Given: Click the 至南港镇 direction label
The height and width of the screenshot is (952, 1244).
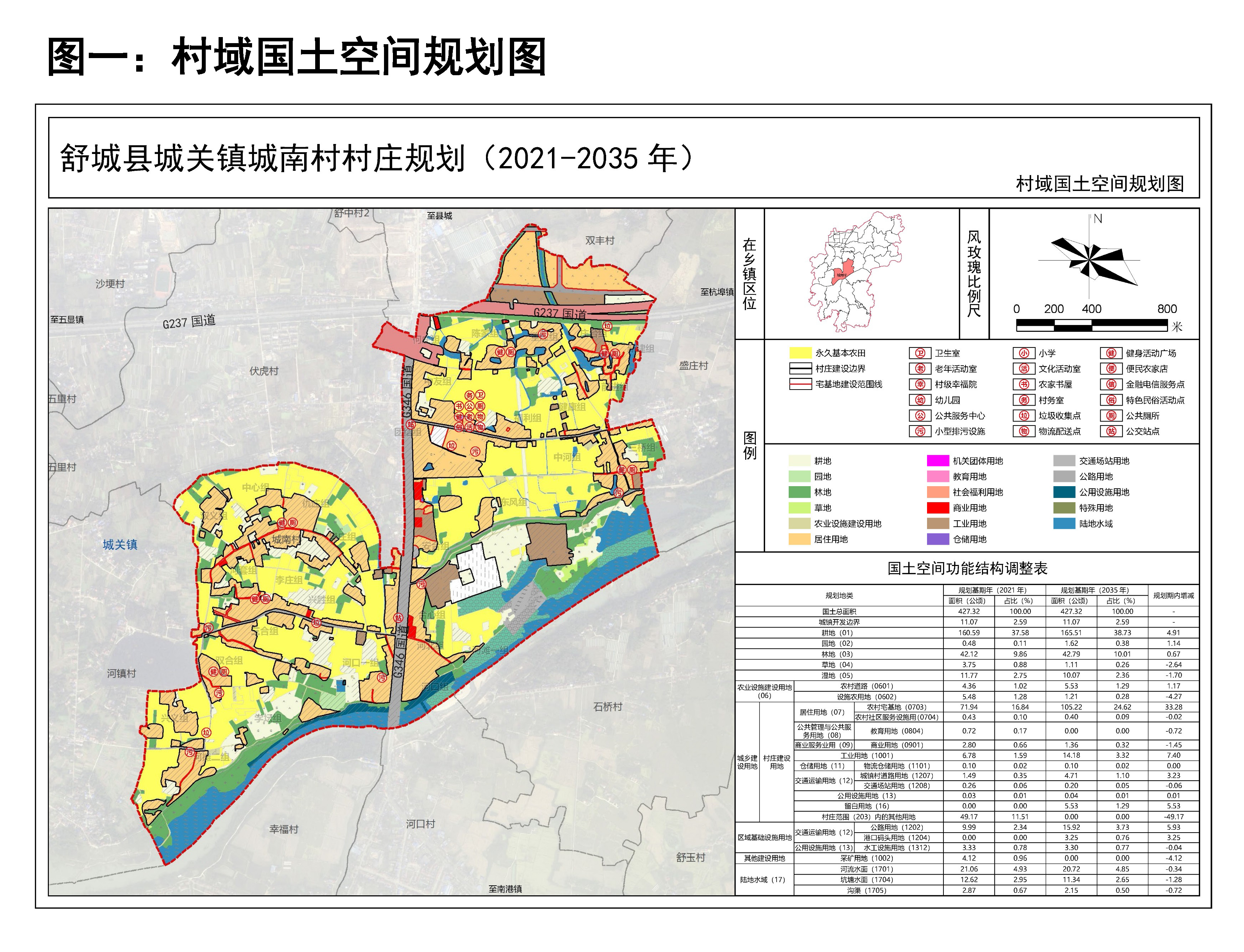Looking at the screenshot, I should click(506, 889).
